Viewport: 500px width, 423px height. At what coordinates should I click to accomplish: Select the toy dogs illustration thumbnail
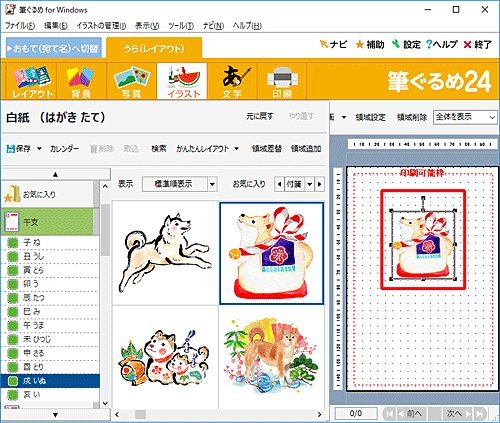click(166, 357)
